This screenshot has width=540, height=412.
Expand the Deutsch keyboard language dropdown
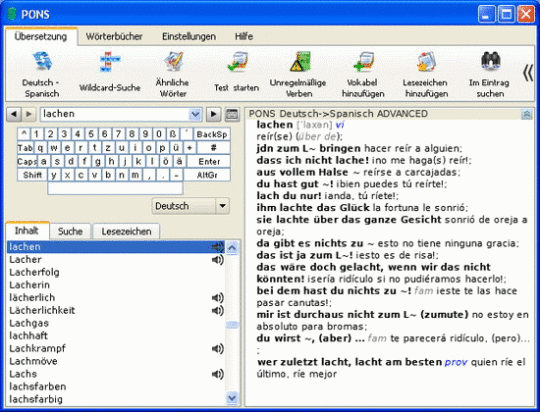coord(222,206)
